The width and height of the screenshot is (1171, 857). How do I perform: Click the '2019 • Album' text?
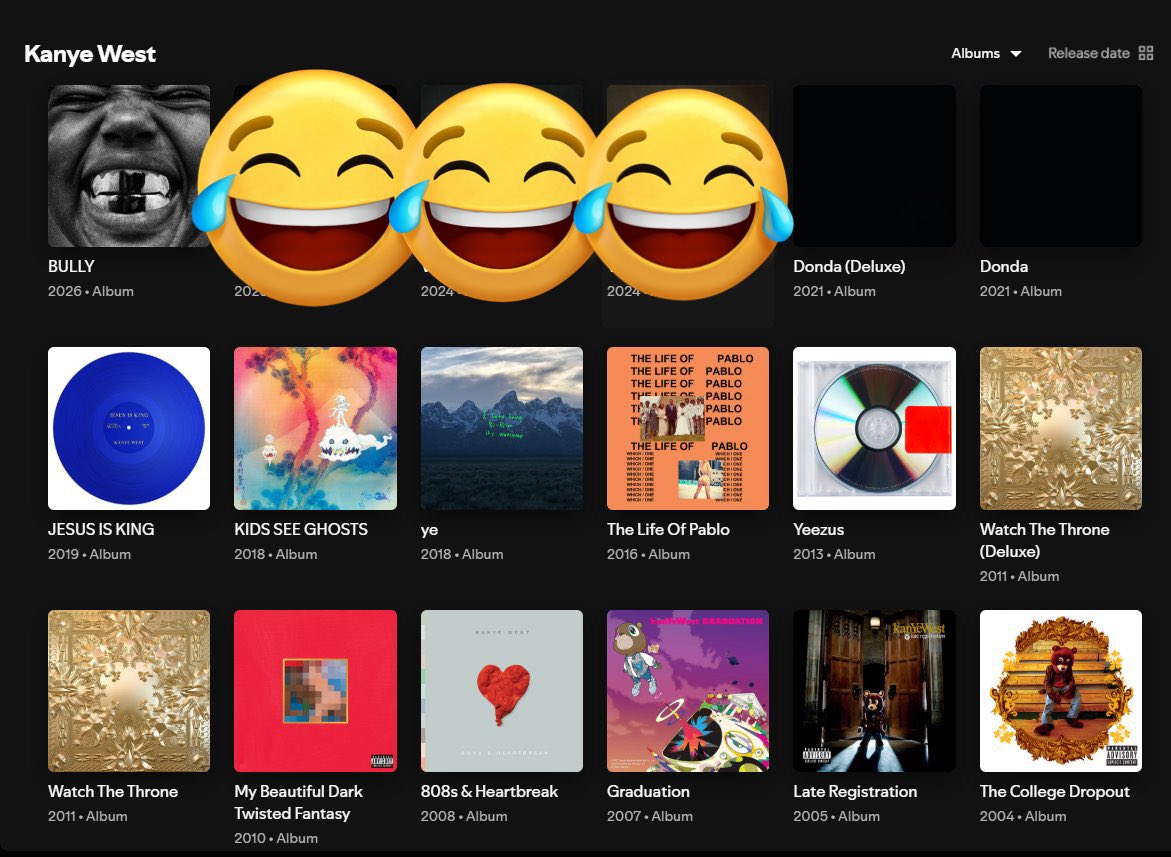(x=90, y=554)
